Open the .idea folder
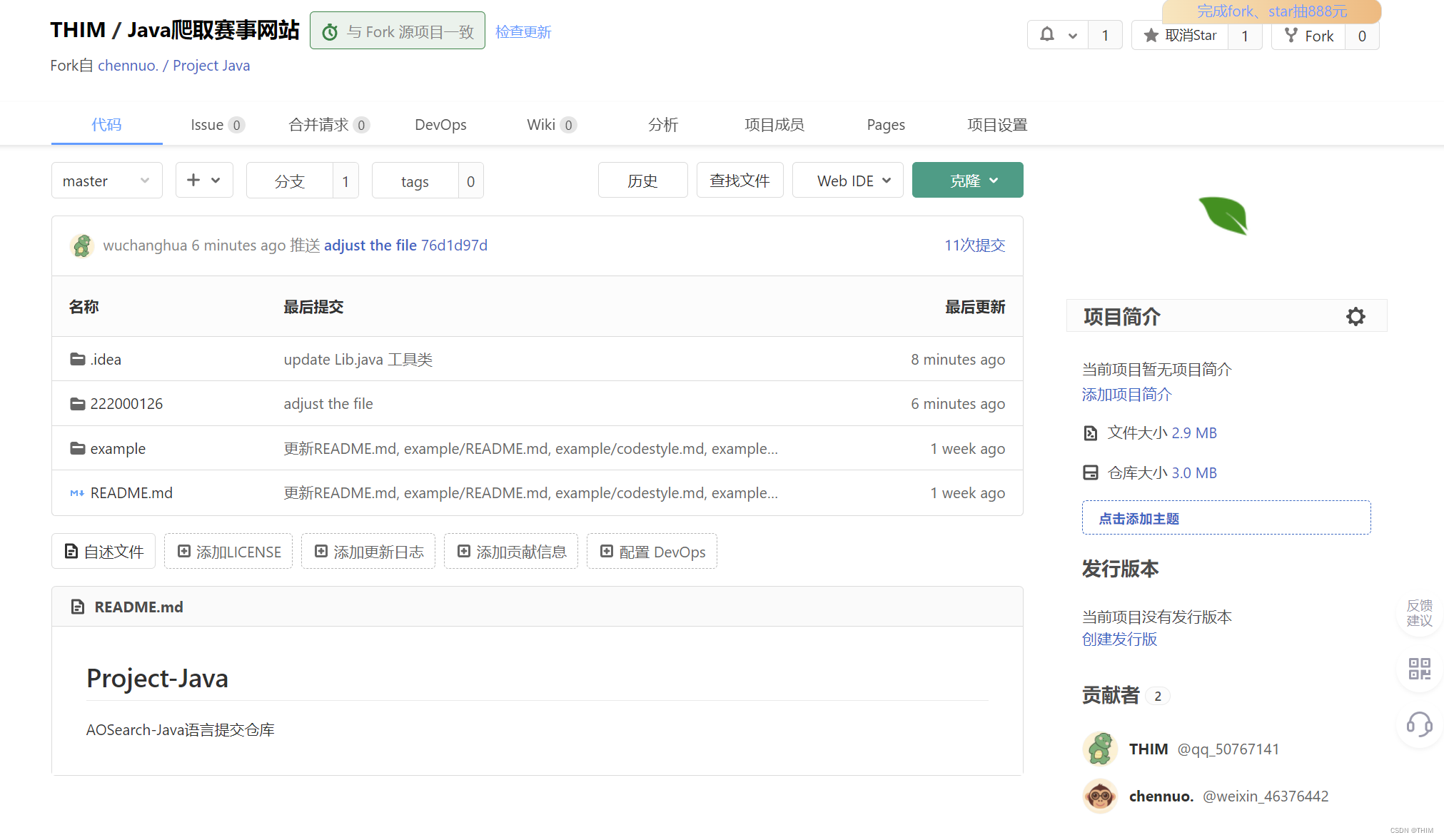The height and width of the screenshot is (840, 1444). (106, 360)
